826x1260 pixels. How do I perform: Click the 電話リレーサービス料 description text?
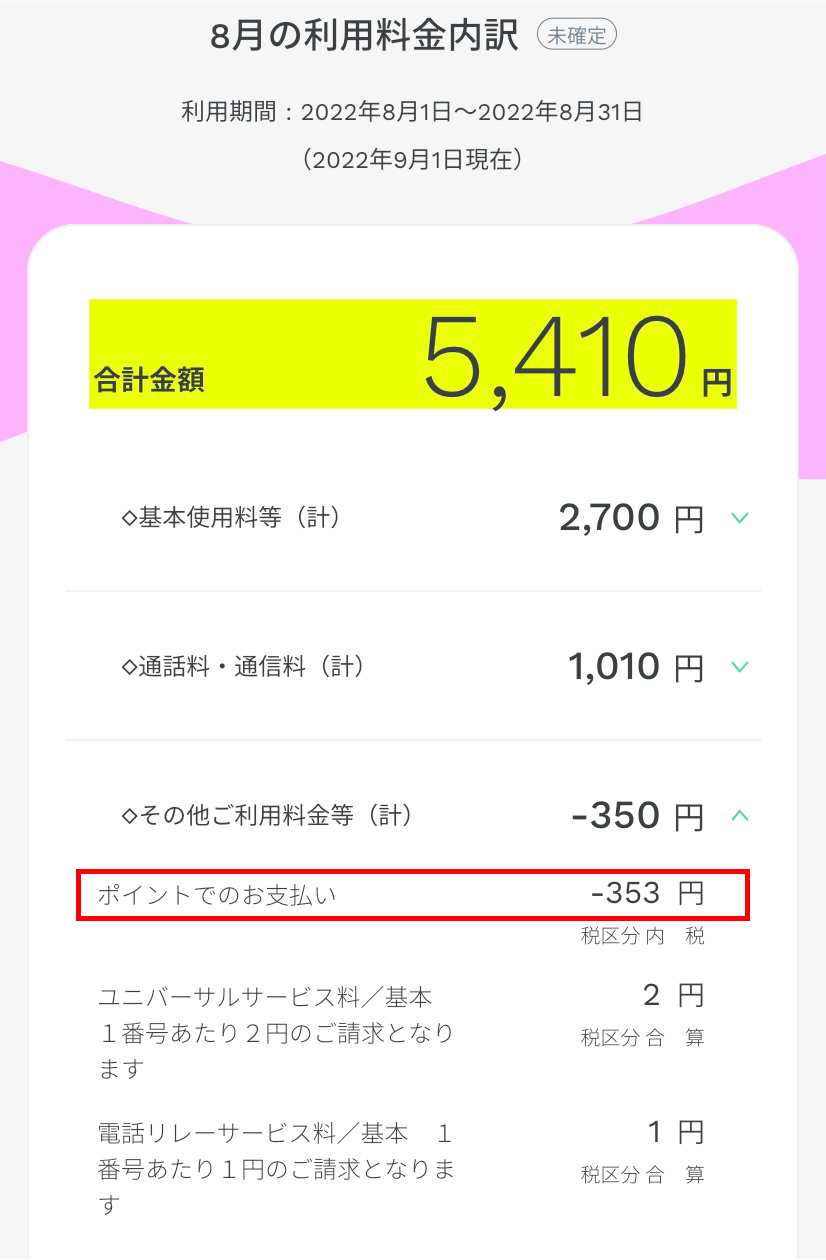pyautogui.click(x=275, y=1169)
